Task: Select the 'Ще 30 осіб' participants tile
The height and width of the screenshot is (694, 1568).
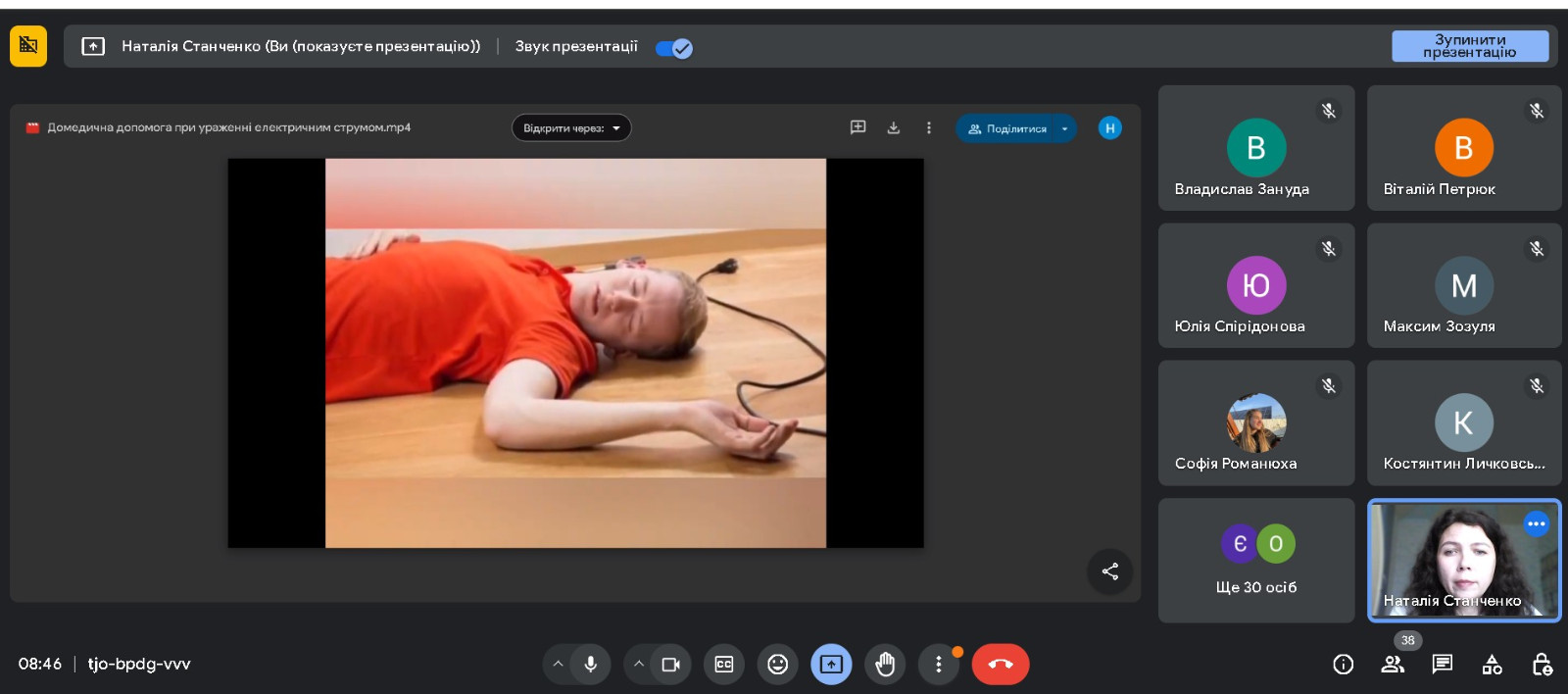Action: pyautogui.click(x=1255, y=561)
